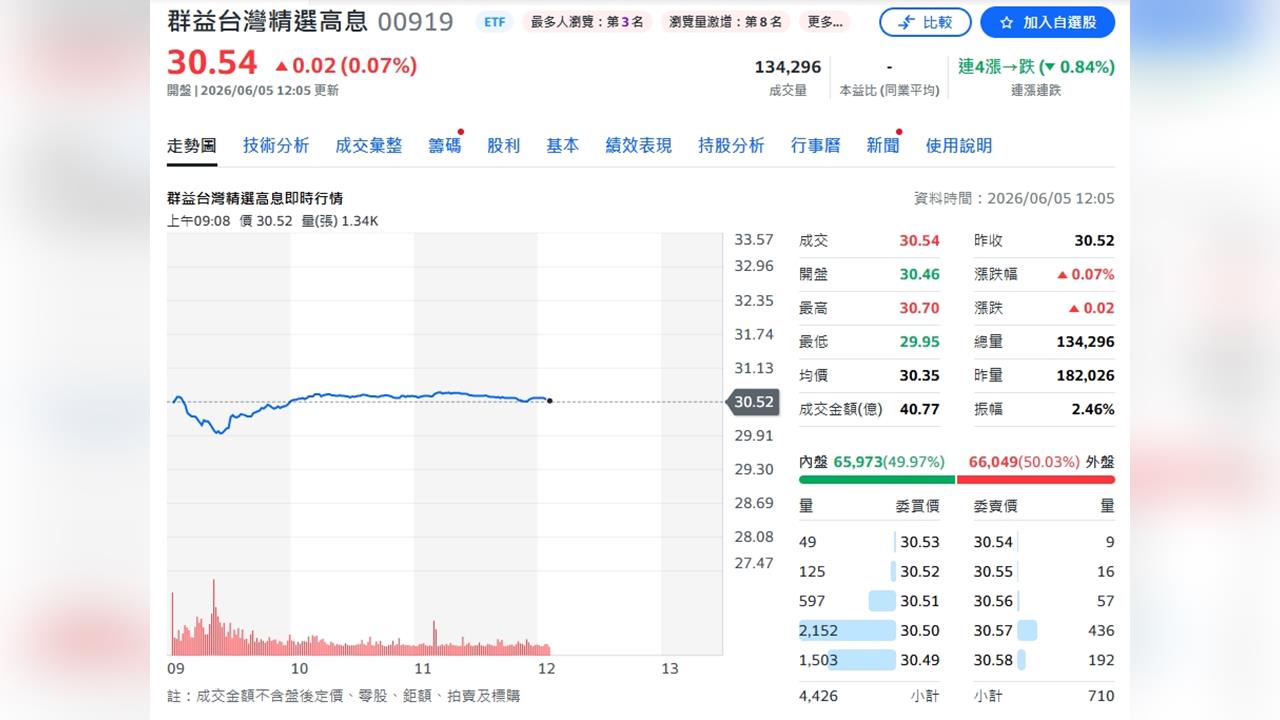Click the stock code 00919
1280x720 pixels.
(x=415, y=21)
